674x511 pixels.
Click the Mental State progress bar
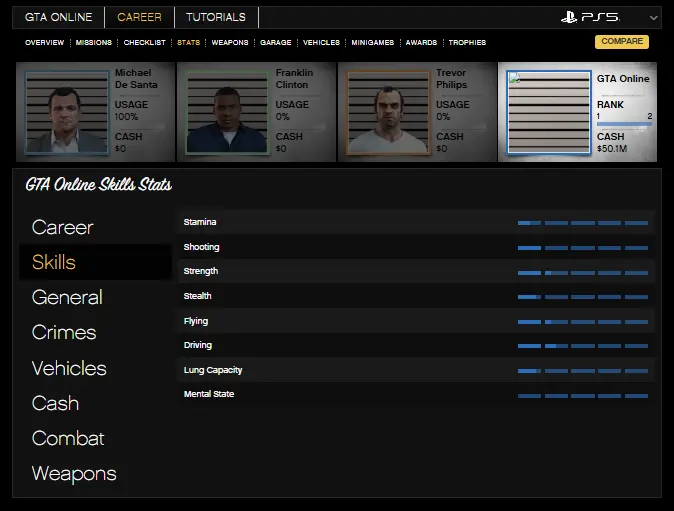[583, 395]
